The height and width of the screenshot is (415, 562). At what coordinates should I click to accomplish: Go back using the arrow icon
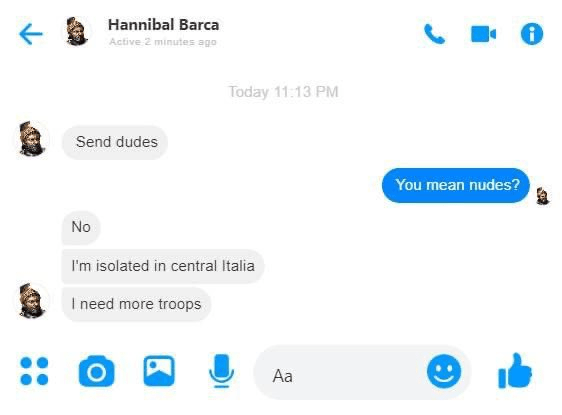31,34
